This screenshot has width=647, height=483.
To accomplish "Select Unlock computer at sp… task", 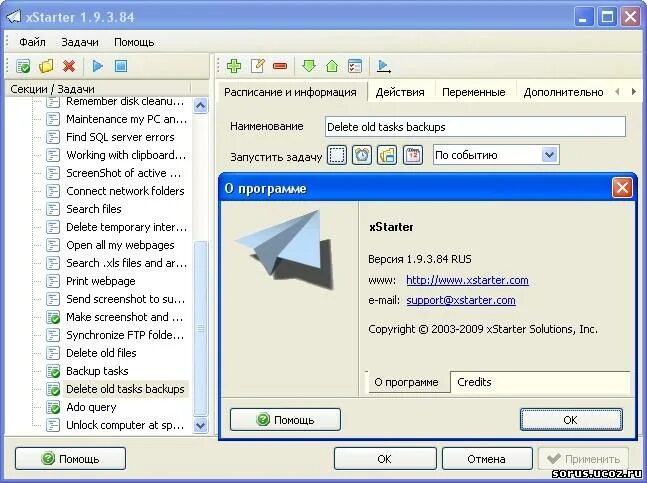I will click(x=125, y=425).
